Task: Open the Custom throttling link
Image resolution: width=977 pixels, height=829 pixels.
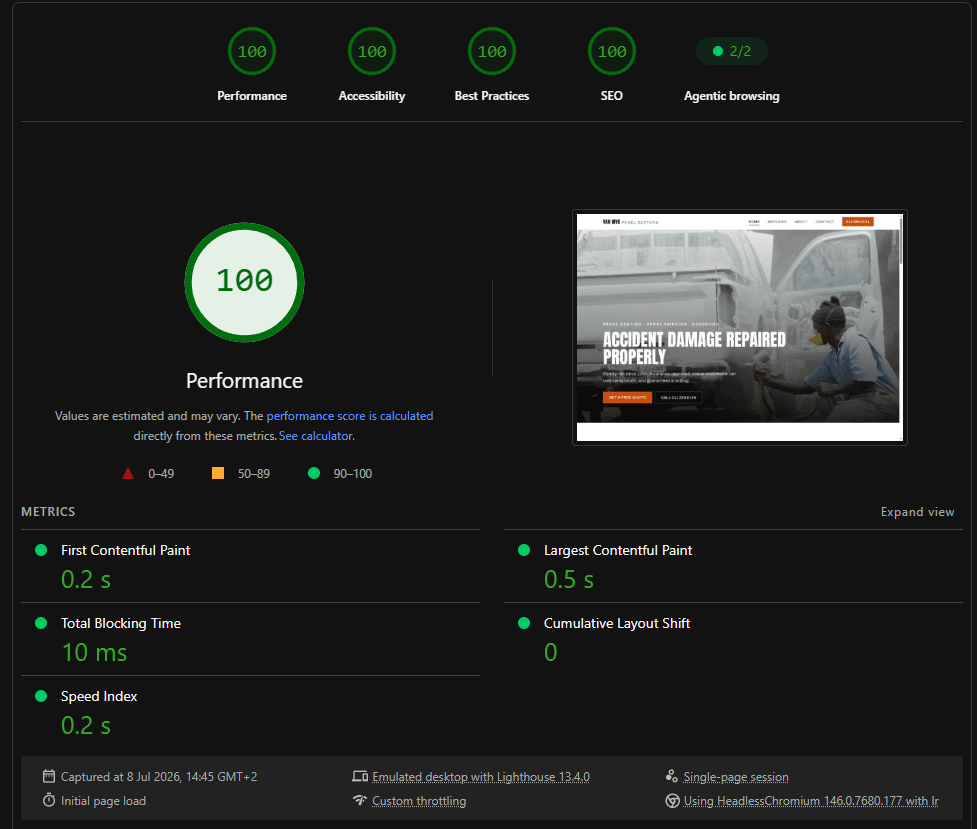Action: coord(419,801)
